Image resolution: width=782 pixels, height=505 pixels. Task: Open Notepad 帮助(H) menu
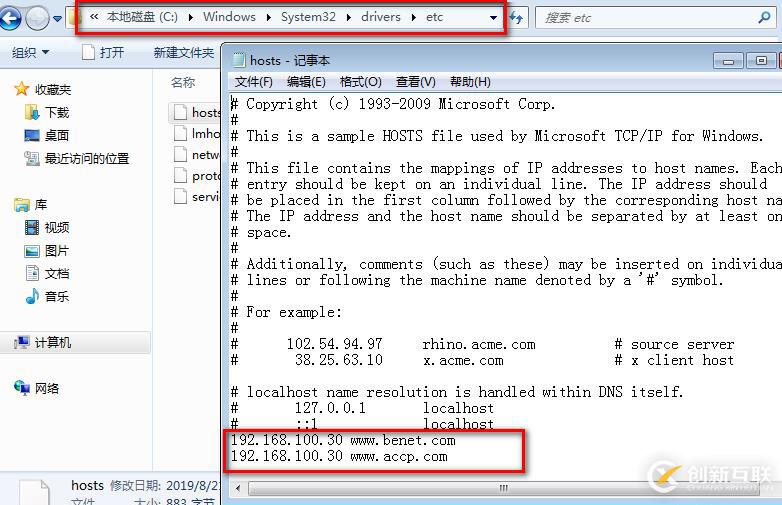click(x=470, y=82)
